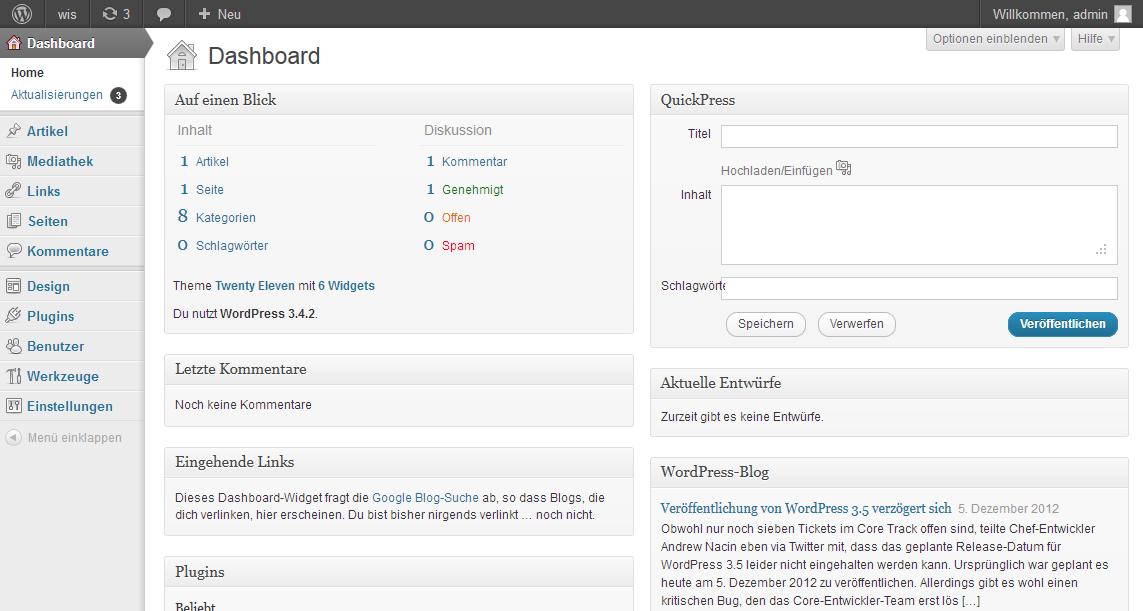Screen dimensions: 1143x611
Task: Click the media upload icon next to Hochladen/Einfügen
Action: point(843,168)
